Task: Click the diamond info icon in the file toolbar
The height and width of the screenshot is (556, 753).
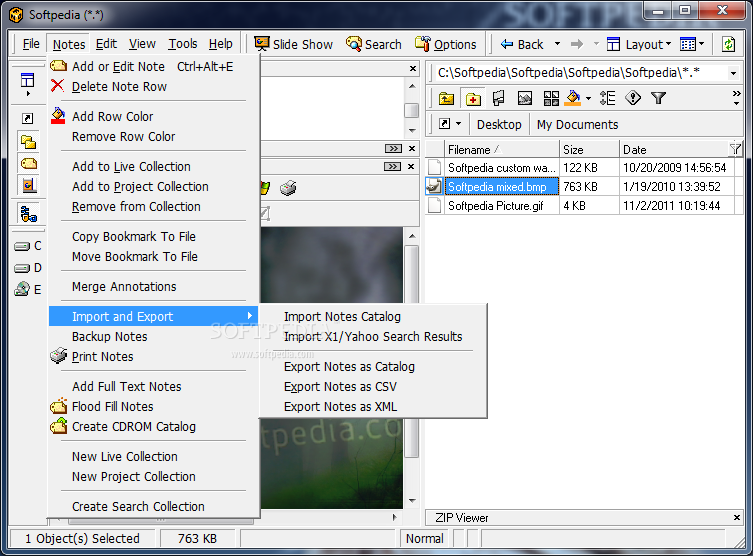Action: point(633,98)
